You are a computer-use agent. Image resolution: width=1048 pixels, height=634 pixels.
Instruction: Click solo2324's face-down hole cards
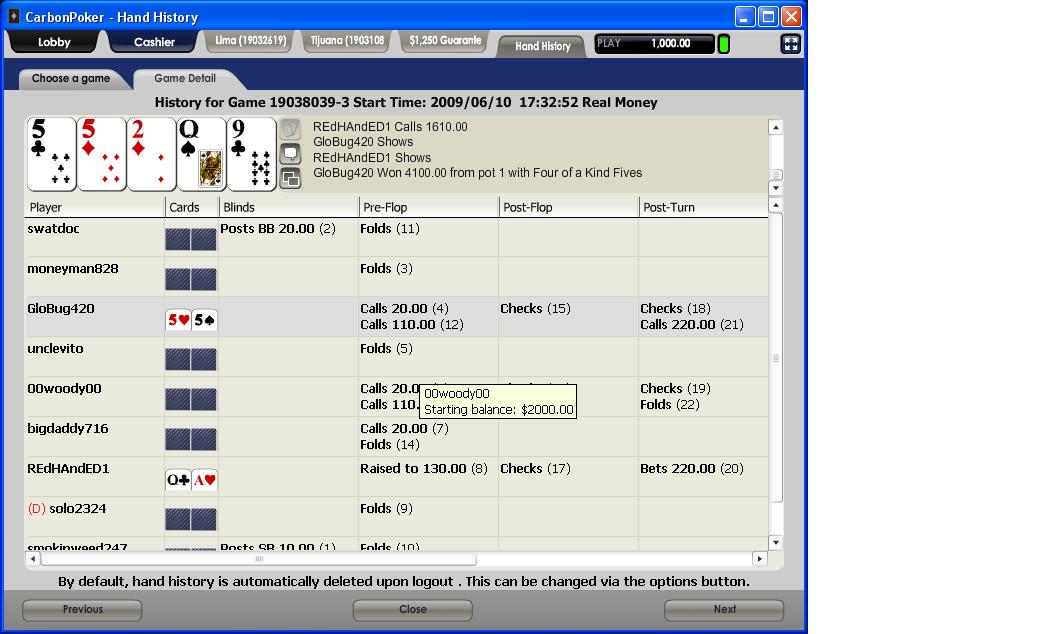(191, 519)
